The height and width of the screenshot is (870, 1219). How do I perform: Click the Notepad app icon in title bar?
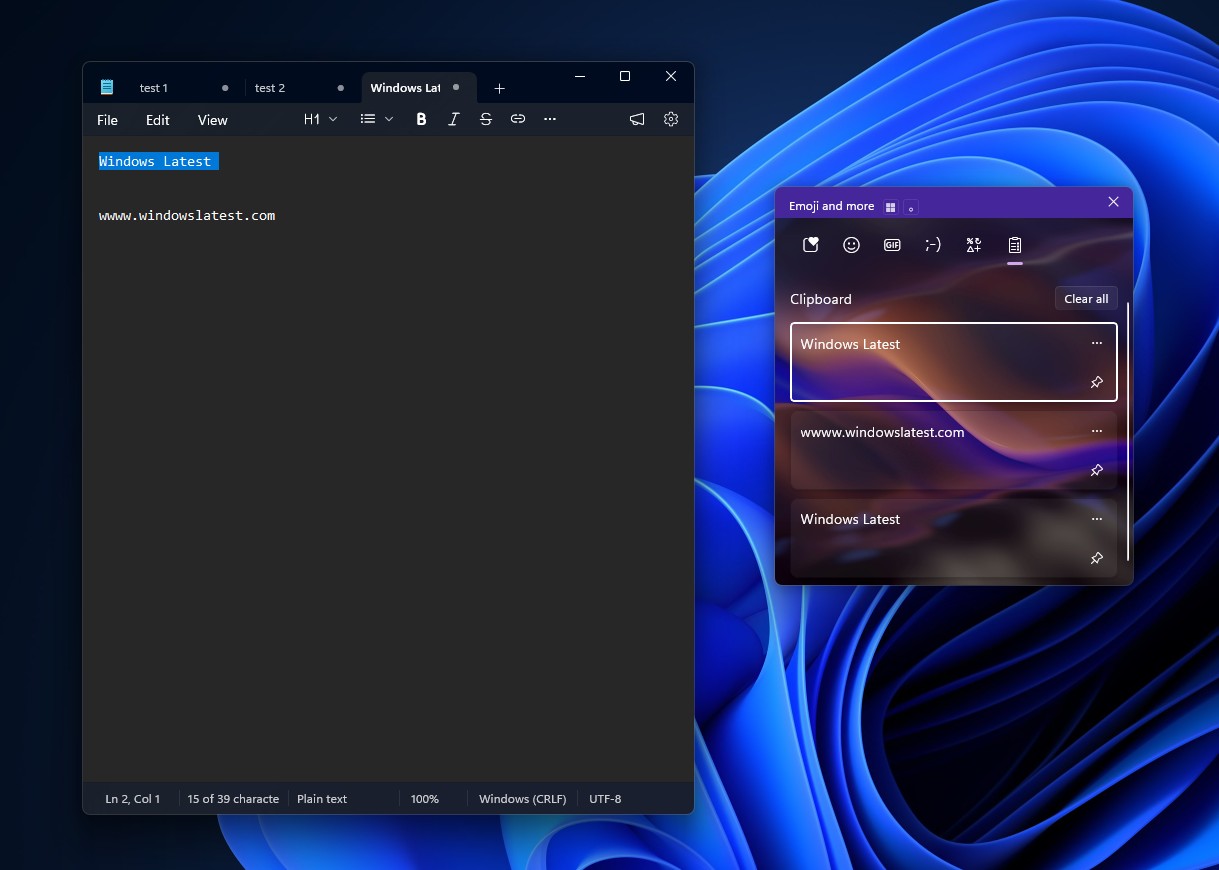pos(107,88)
